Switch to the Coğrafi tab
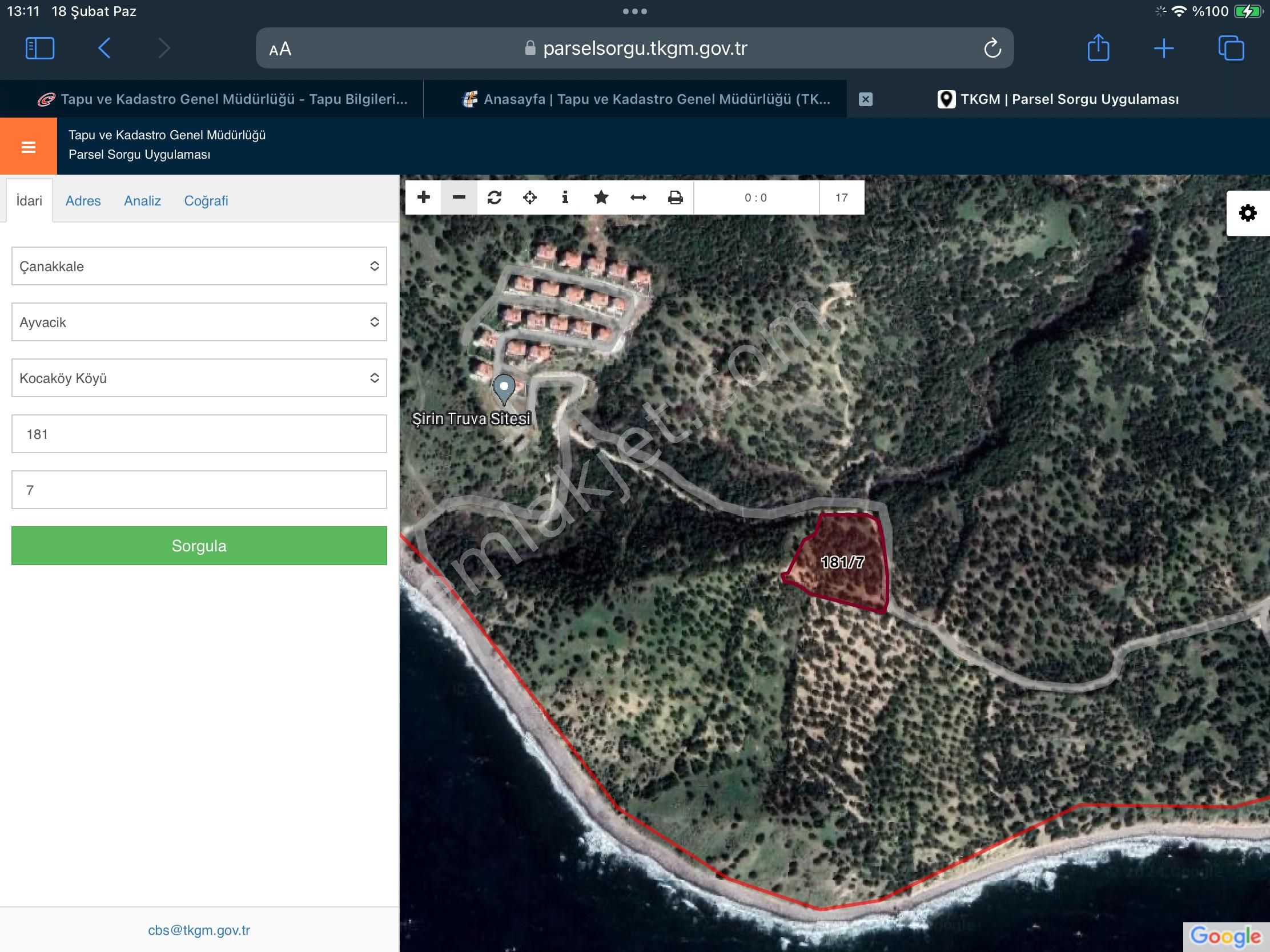 point(206,201)
